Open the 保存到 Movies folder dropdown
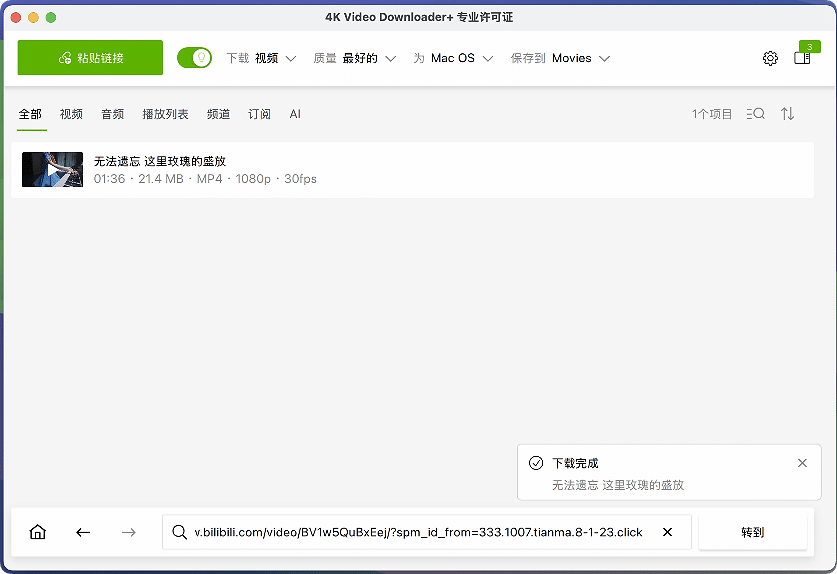 coord(560,58)
